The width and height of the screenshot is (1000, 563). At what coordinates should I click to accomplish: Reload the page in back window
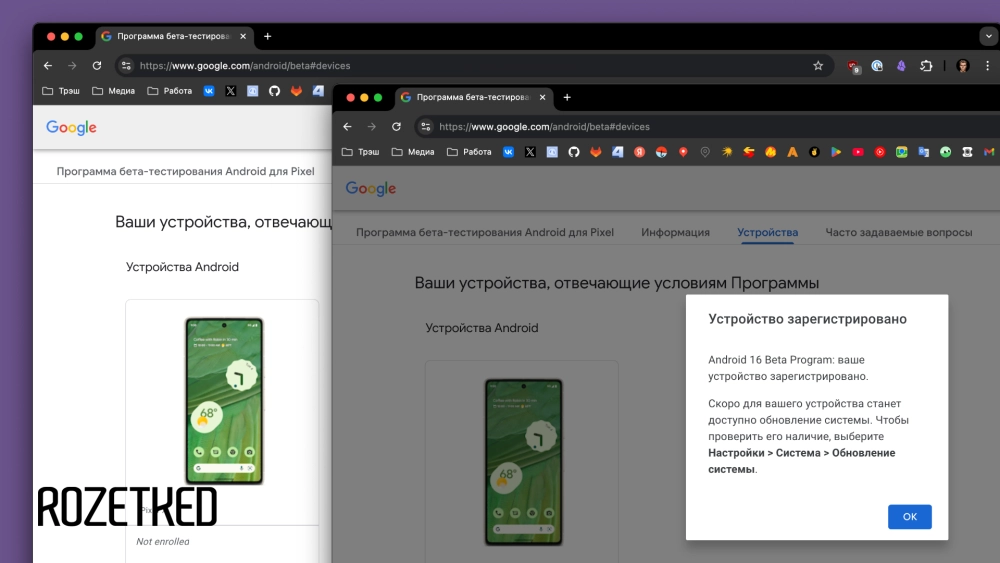pos(96,66)
